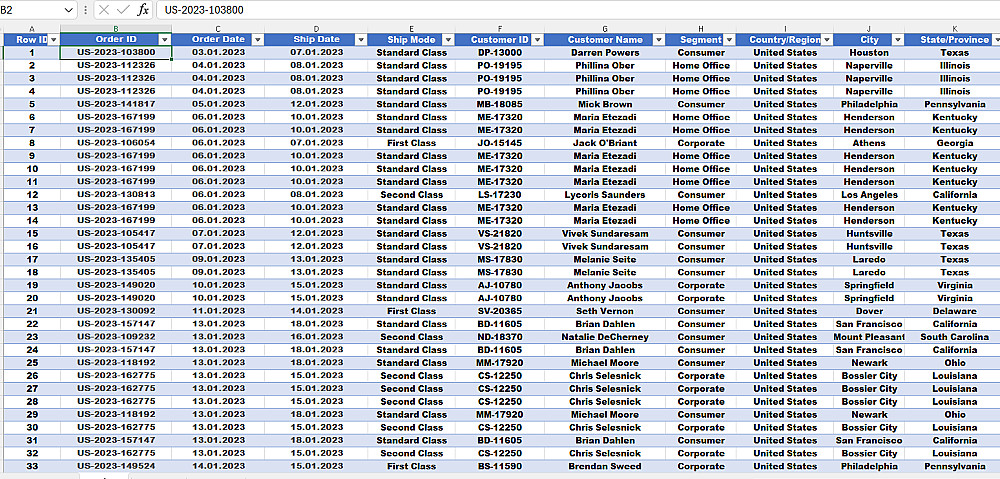
Task: Click customer name Brendan Sweed
Action: (605, 466)
